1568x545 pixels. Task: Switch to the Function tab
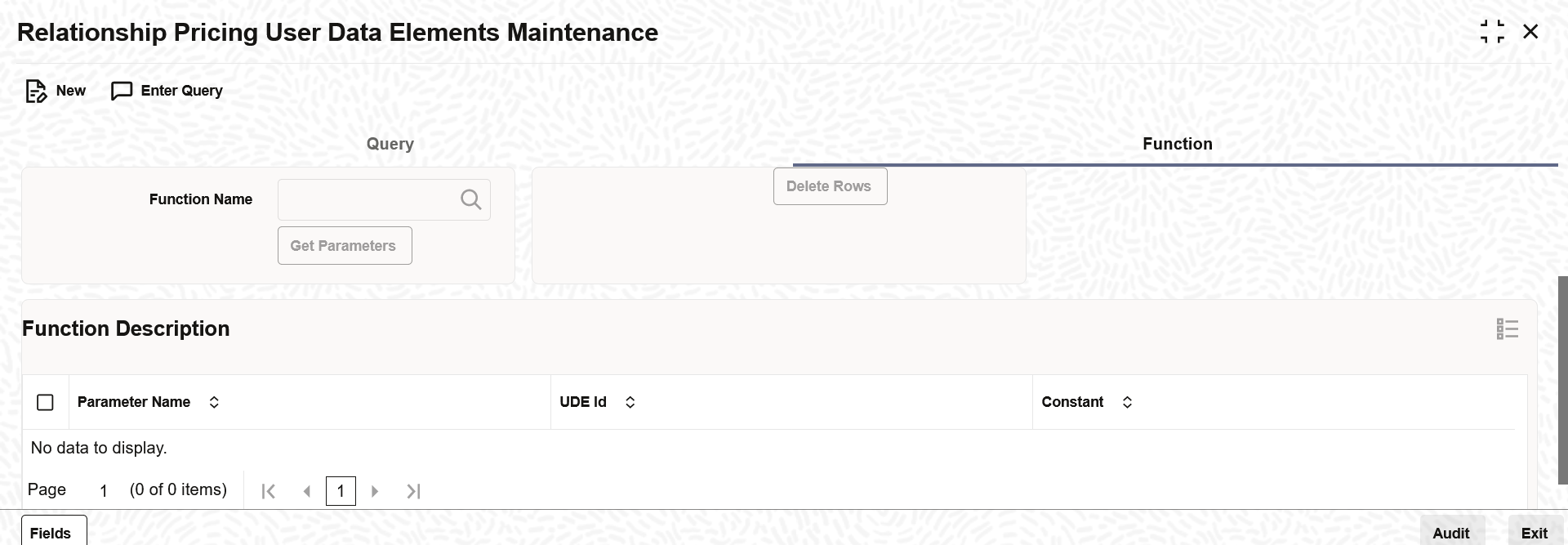click(x=1177, y=144)
